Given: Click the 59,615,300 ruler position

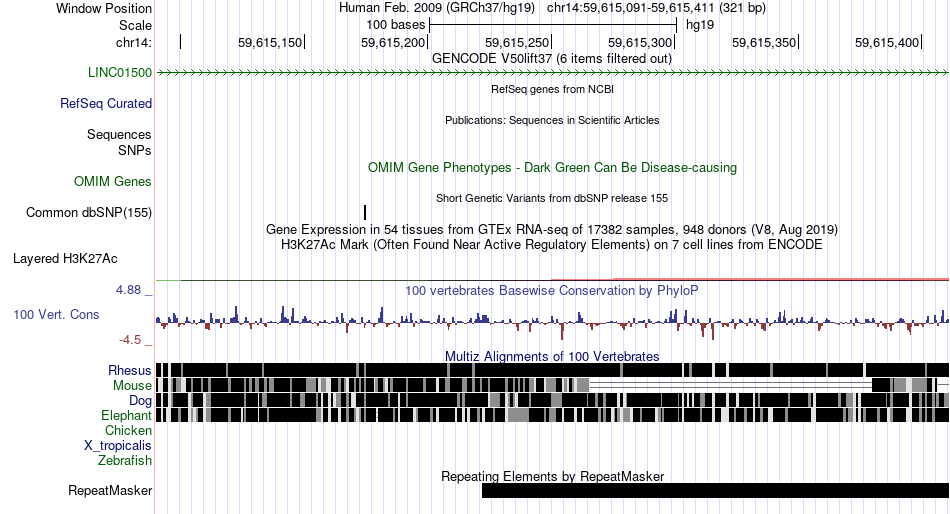Looking at the screenshot, I should point(640,42).
